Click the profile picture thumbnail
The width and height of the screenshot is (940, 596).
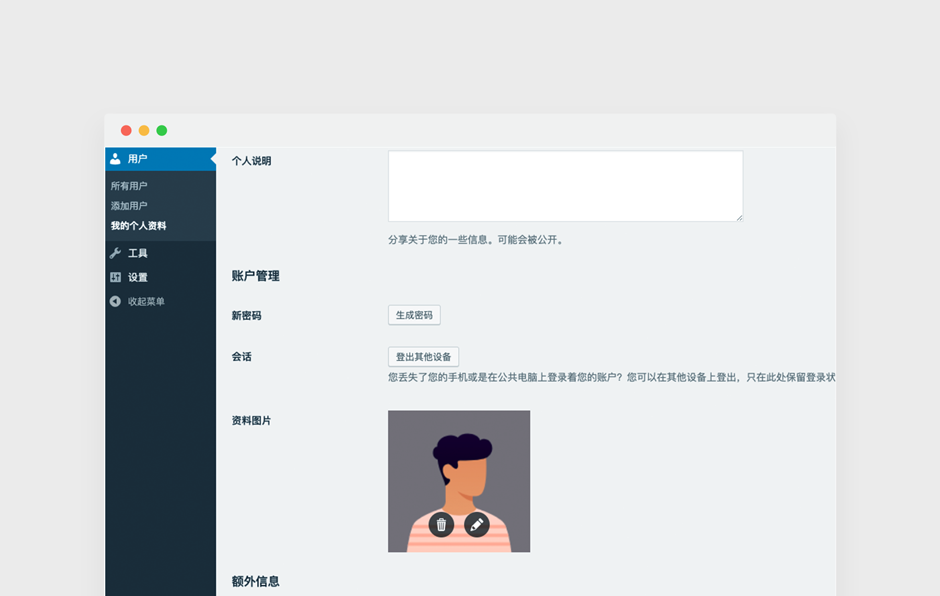[x=459, y=481]
